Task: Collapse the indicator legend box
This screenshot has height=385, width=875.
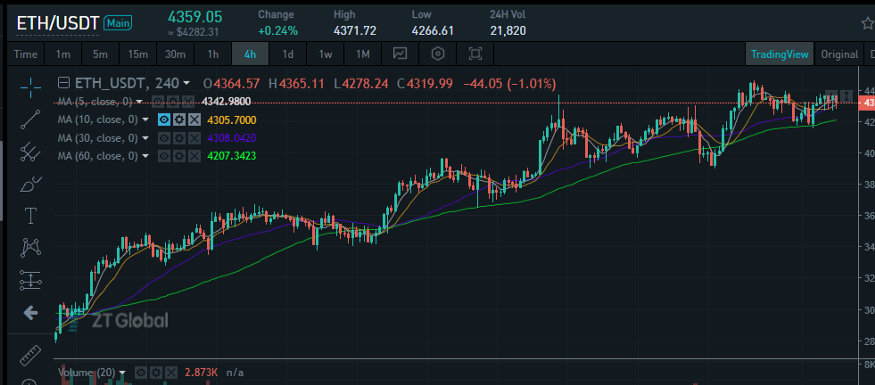Action: pos(64,84)
